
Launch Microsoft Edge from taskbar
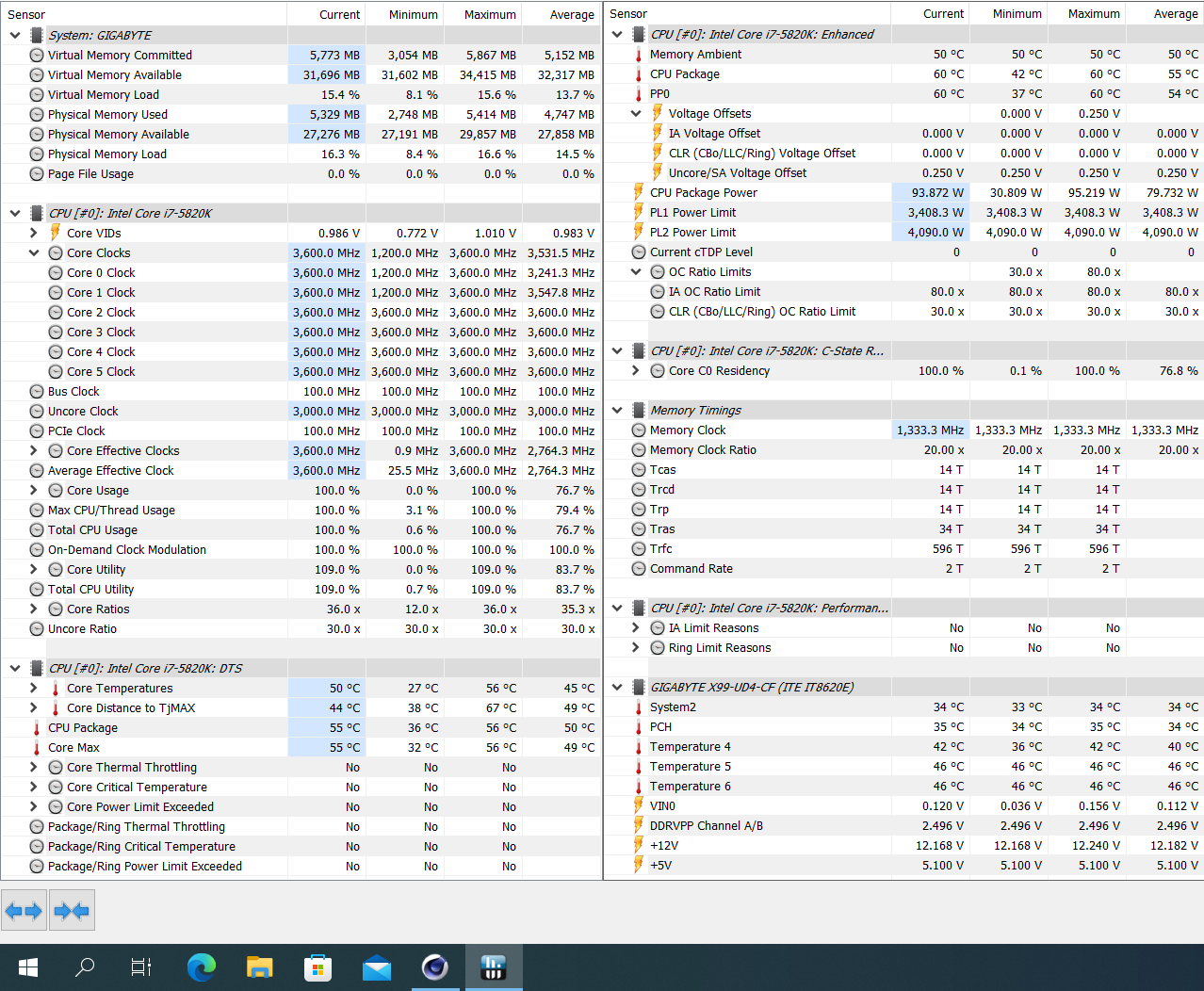click(201, 967)
